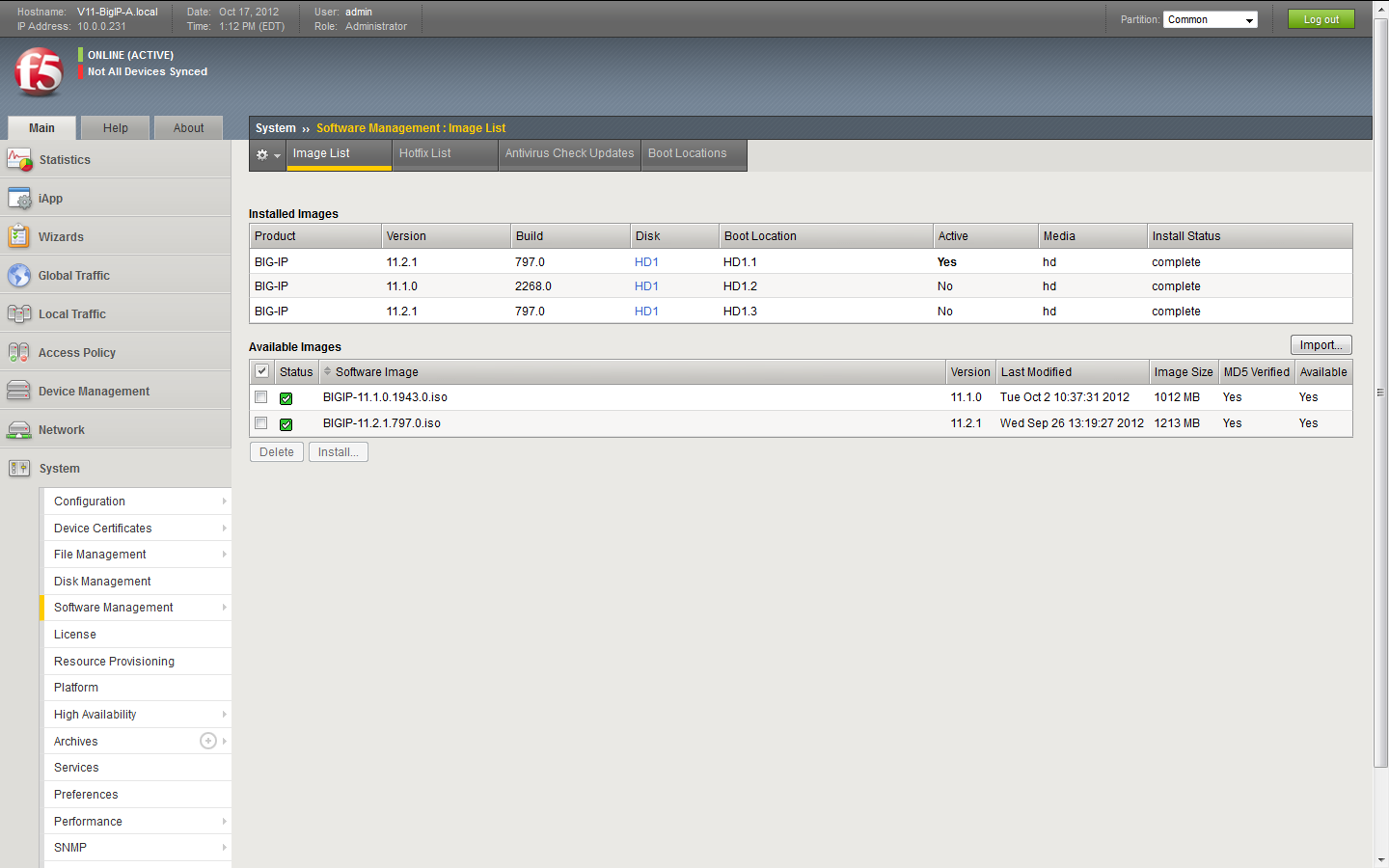Click green status icon for BIGIP-11.2.1.797.0.iso
This screenshot has width=1389, height=868.
tap(286, 424)
